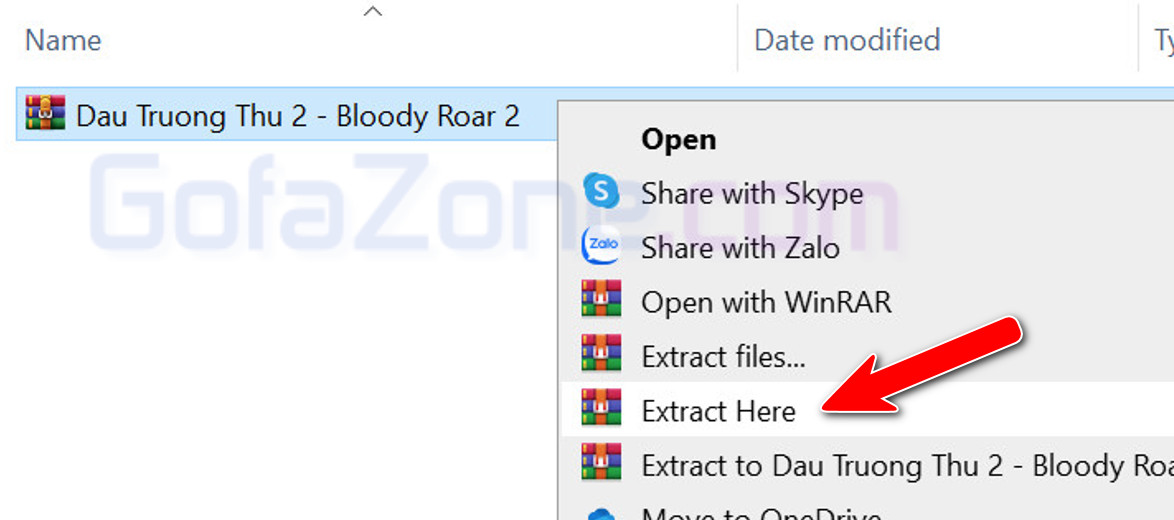
Task: Click the Zalo icon in the context menu
Action: click(x=600, y=245)
